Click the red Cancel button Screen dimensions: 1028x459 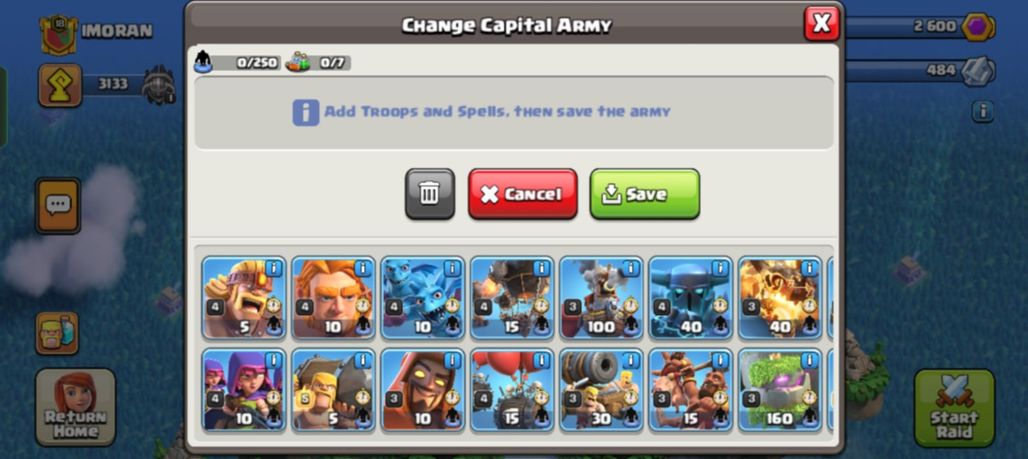coord(523,194)
